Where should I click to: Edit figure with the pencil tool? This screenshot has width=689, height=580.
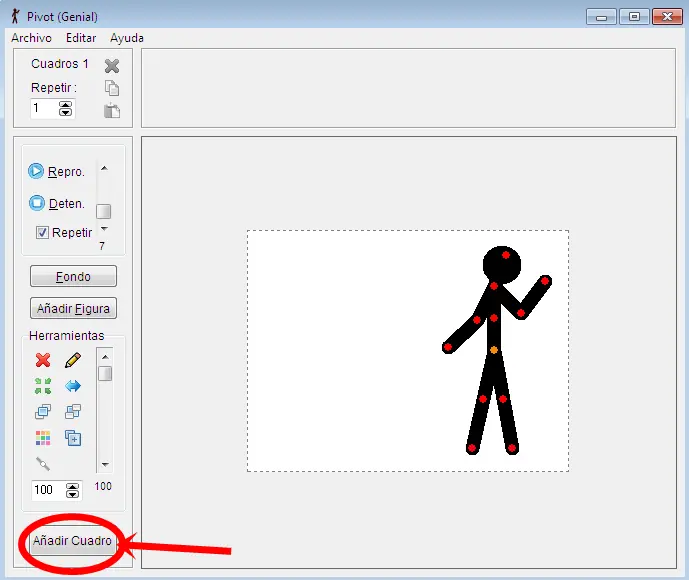73,360
